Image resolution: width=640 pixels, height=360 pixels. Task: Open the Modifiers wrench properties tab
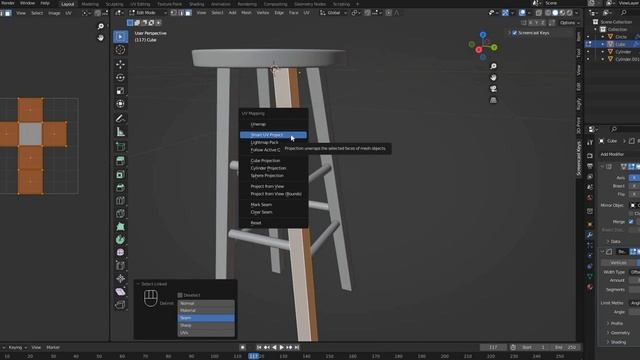[x=590, y=235]
